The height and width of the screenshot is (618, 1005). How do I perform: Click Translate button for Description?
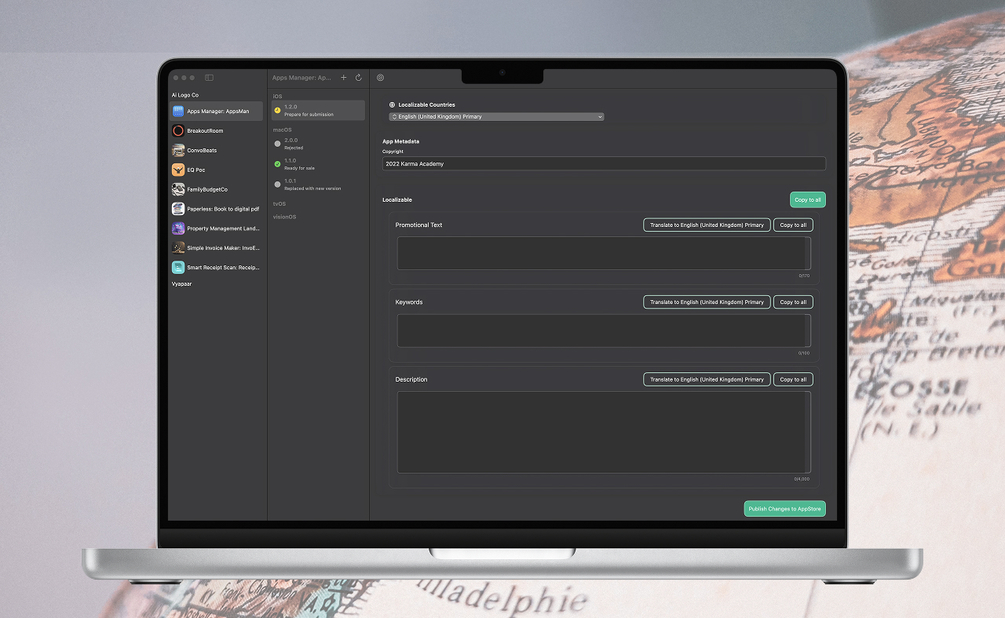(x=706, y=380)
